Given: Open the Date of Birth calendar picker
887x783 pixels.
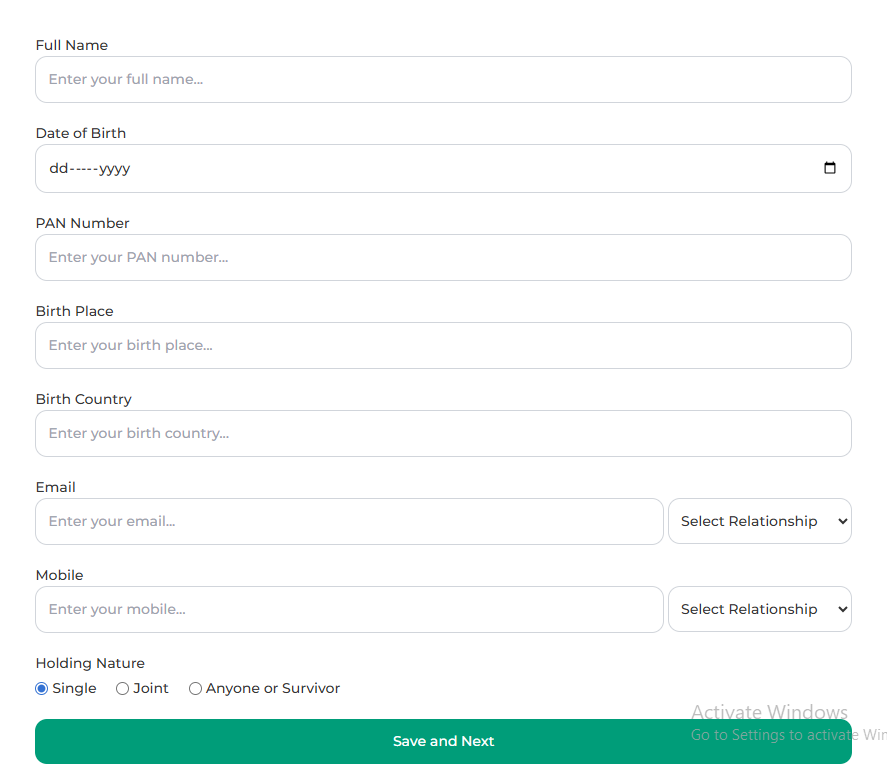Looking at the screenshot, I should pyautogui.click(x=829, y=168).
